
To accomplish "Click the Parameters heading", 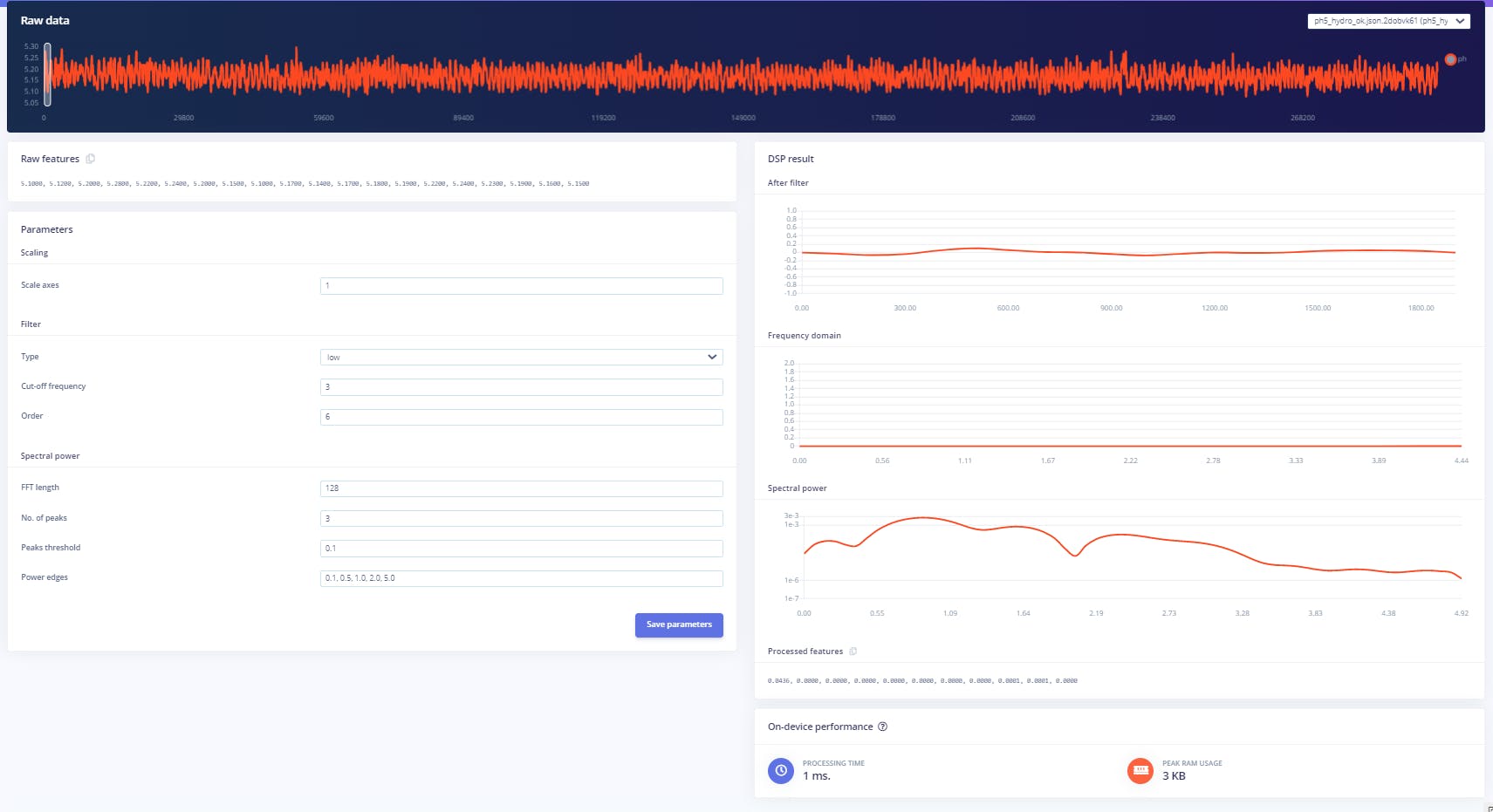I will tap(47, 229).
